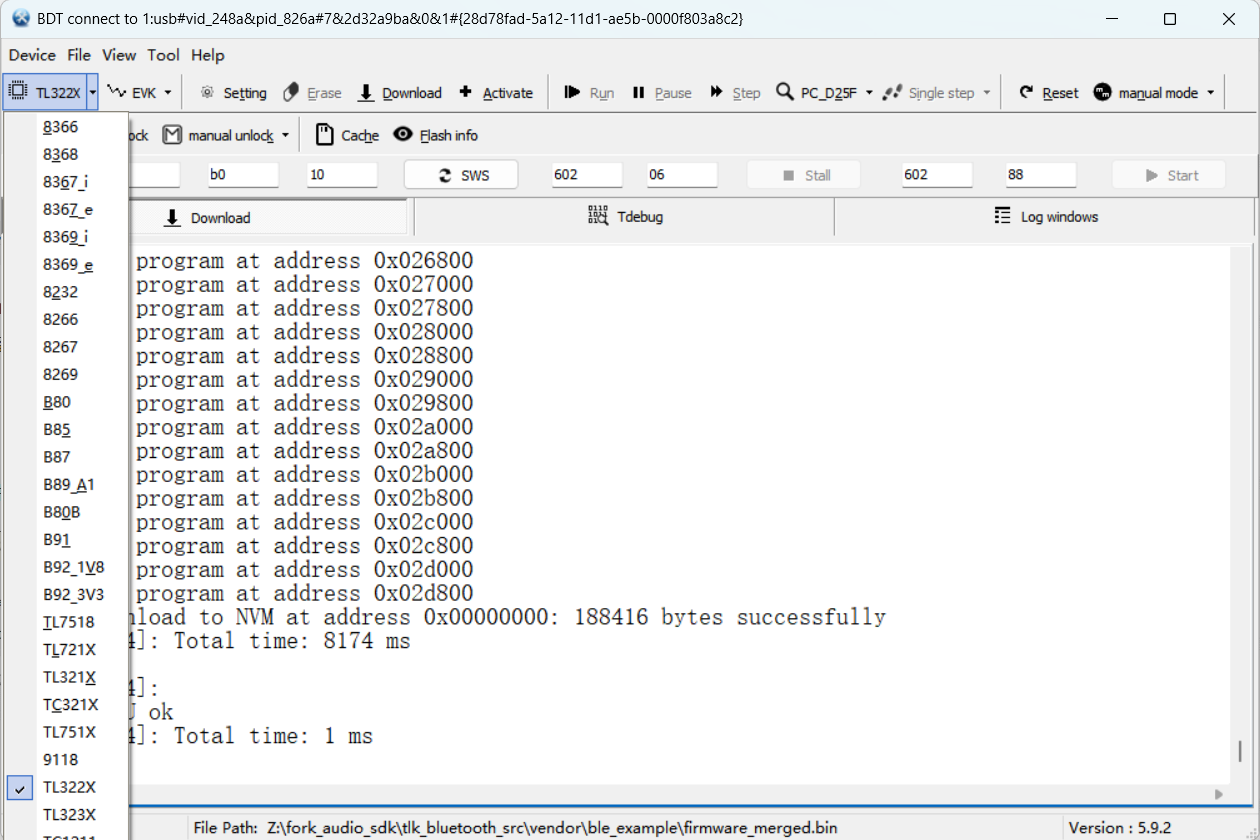Click the manual unlock button
This screenshot has height=840, width=1260.
[218, 135]
